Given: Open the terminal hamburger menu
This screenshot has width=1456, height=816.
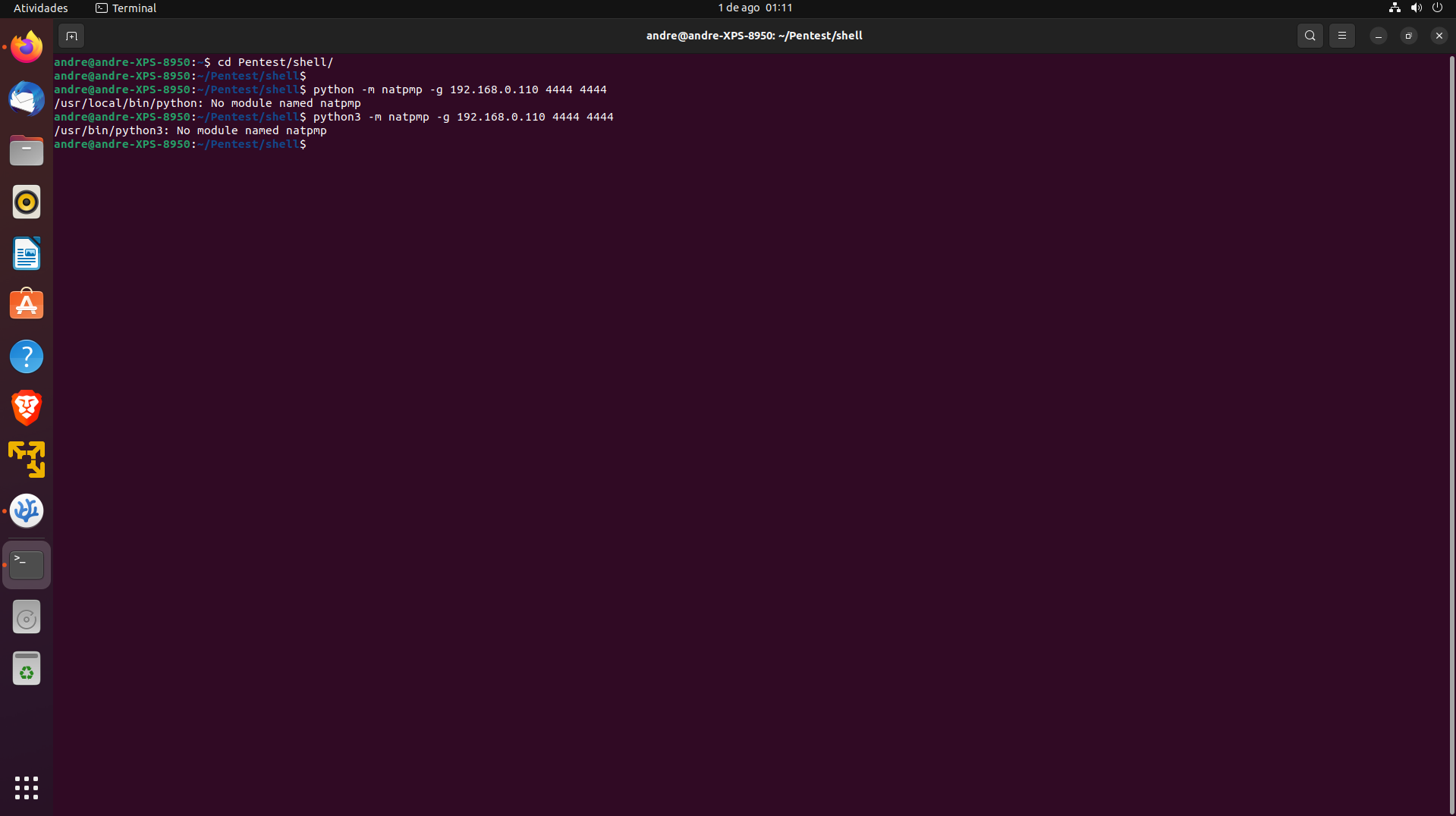Looking at the screenshot, I should click(1341, 36).
